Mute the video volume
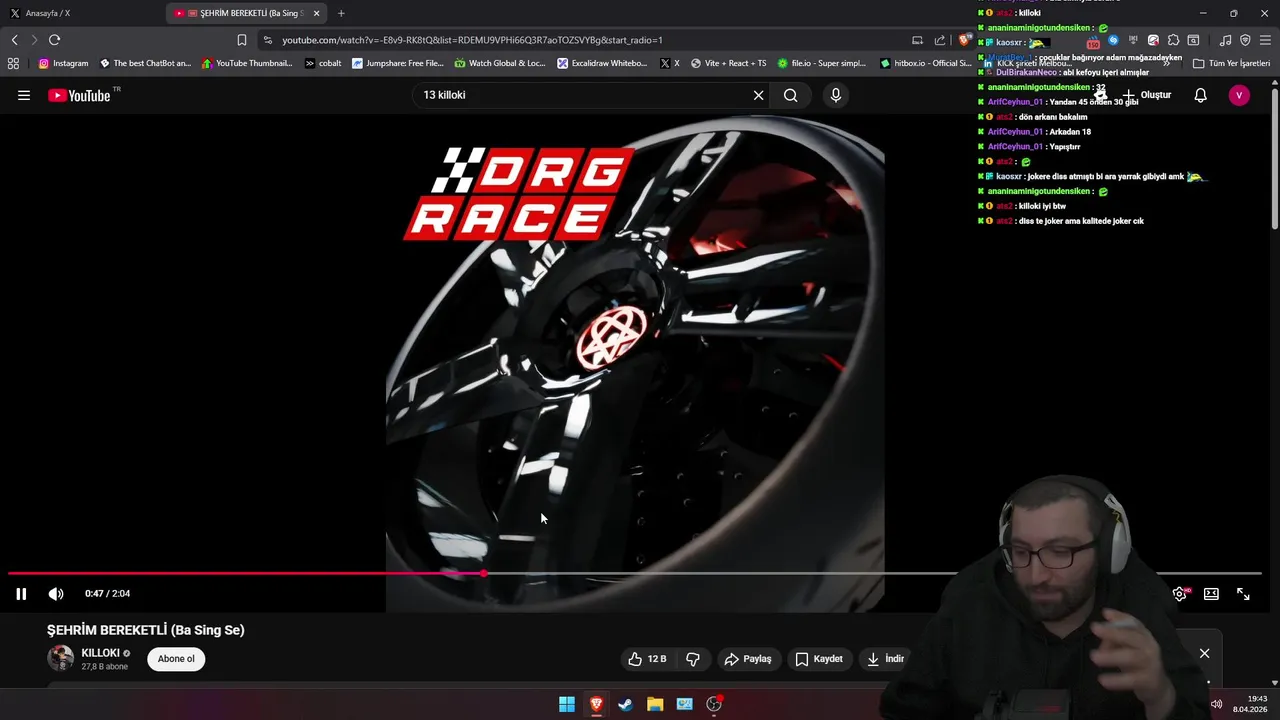 click(56, 593)
